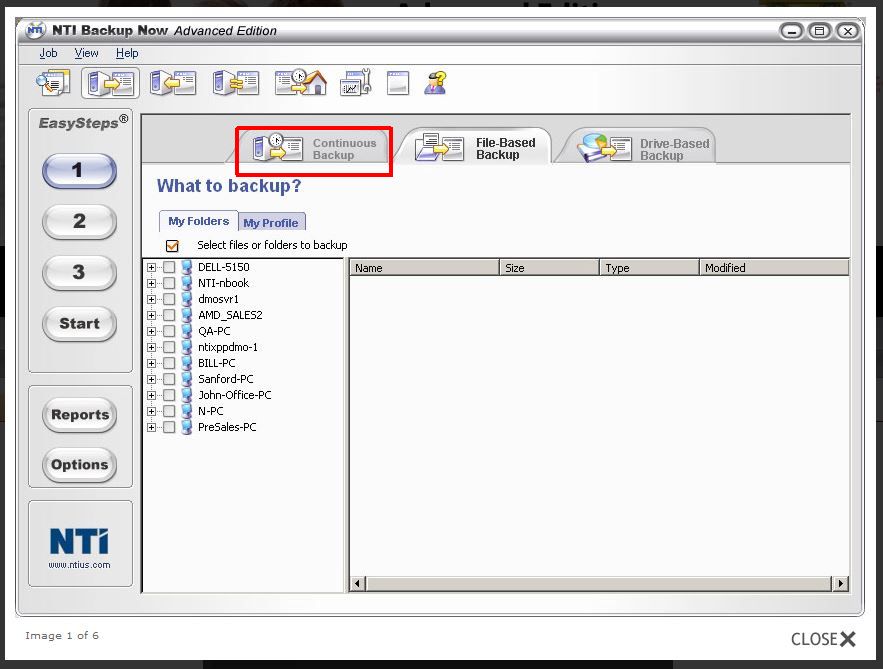Open the Schedule home toolbar icon
This screenshot has width=883, height=669.
click(301, 82)
